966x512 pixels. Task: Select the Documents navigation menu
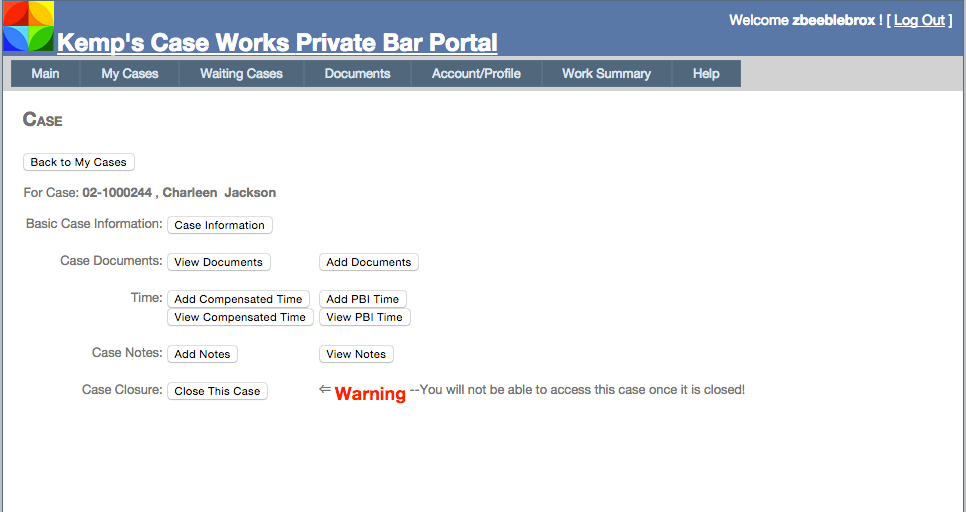[357, 73]
